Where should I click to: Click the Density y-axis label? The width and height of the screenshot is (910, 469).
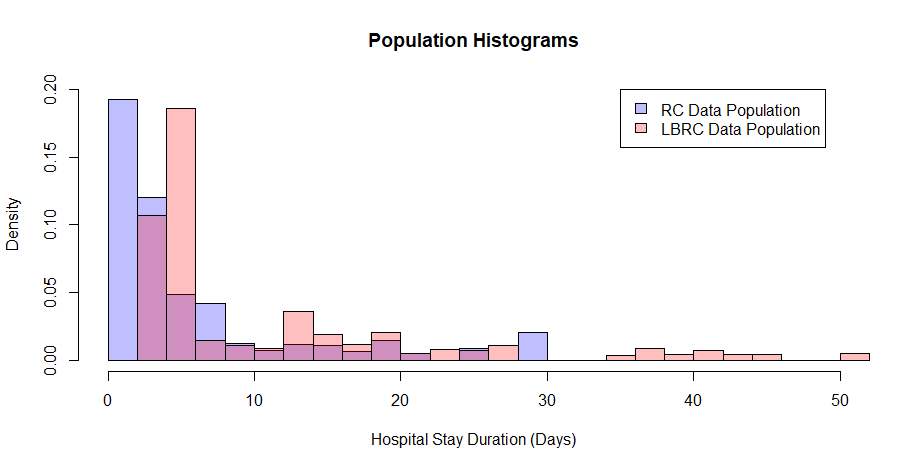(x=14, y=223)
